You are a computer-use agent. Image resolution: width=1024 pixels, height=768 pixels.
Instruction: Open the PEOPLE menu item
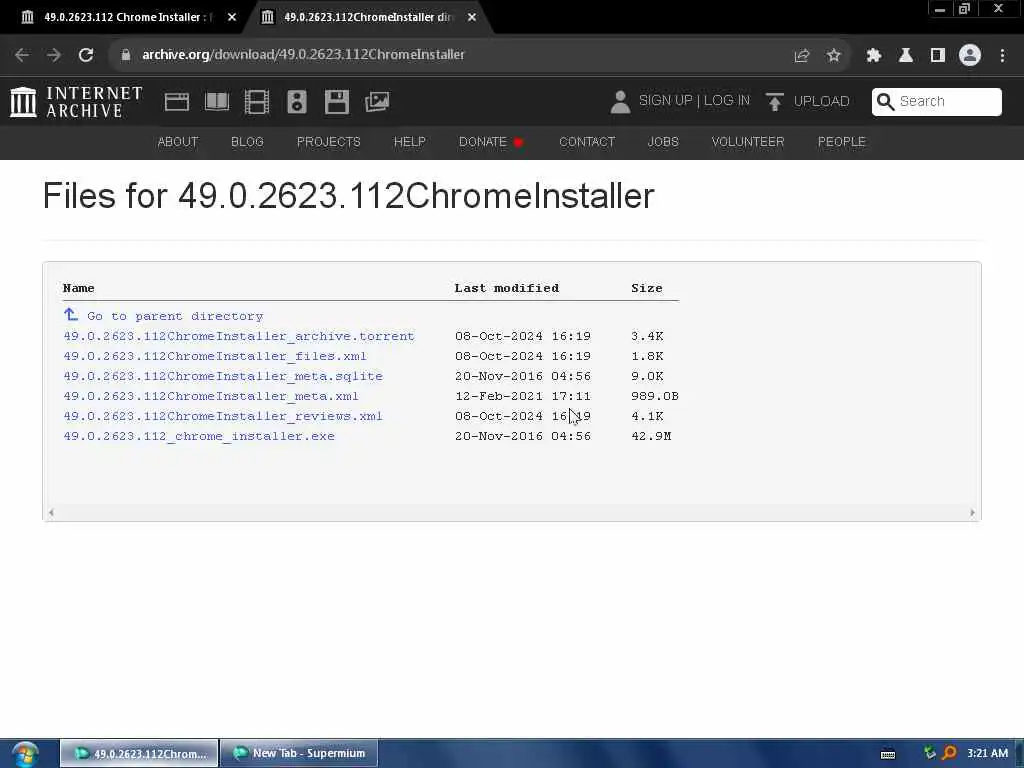coord(842,142)
